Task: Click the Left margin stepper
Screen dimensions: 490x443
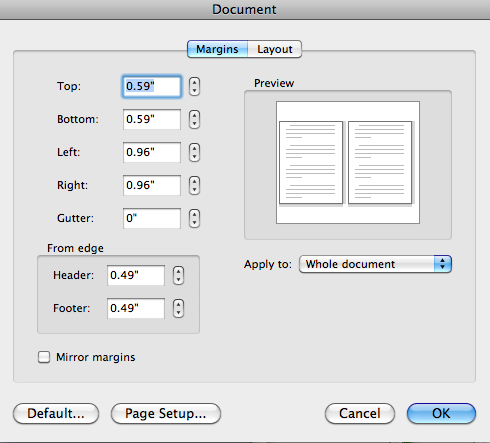Action: (x=194, y=153)
